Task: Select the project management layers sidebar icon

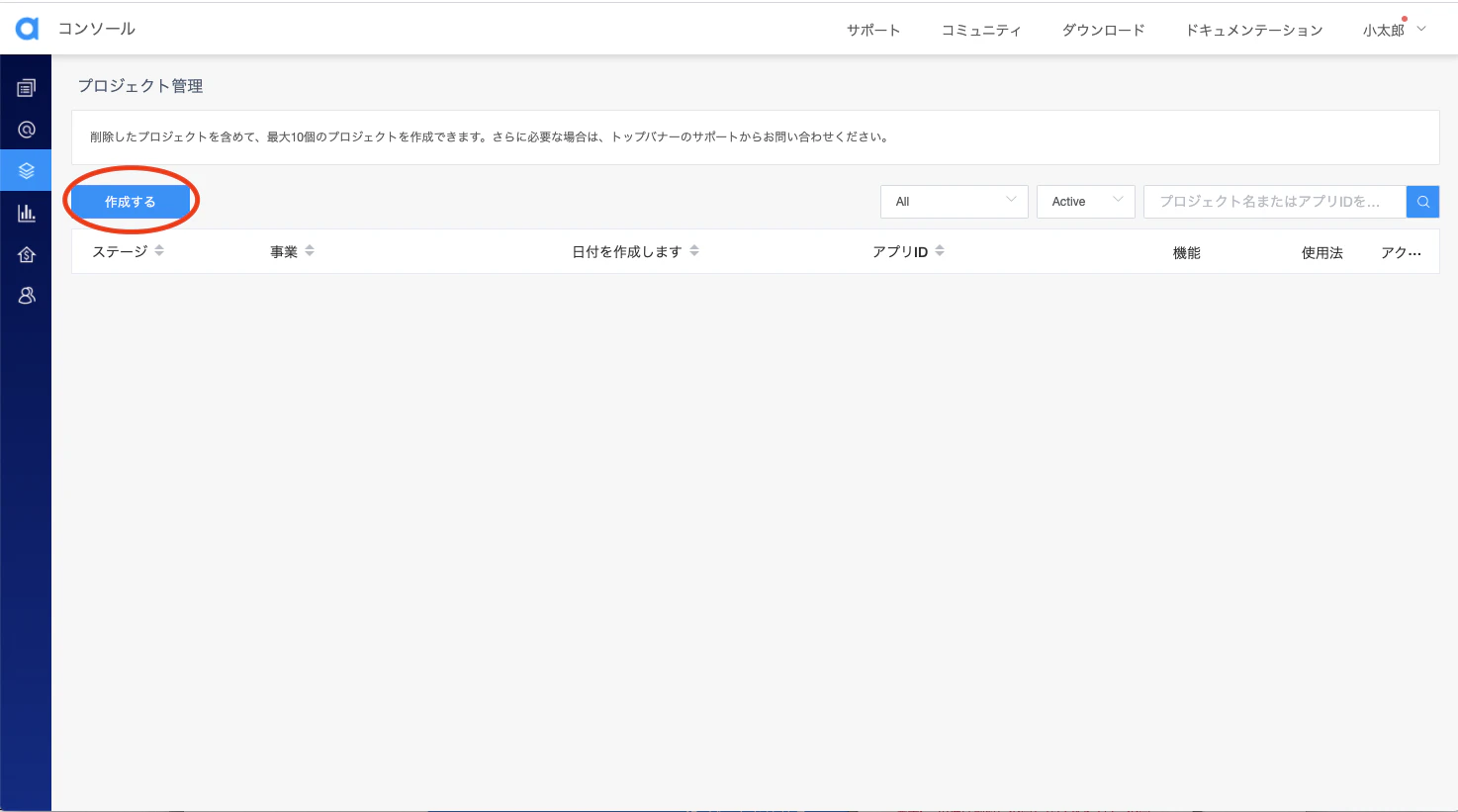Action: (27, 171)
